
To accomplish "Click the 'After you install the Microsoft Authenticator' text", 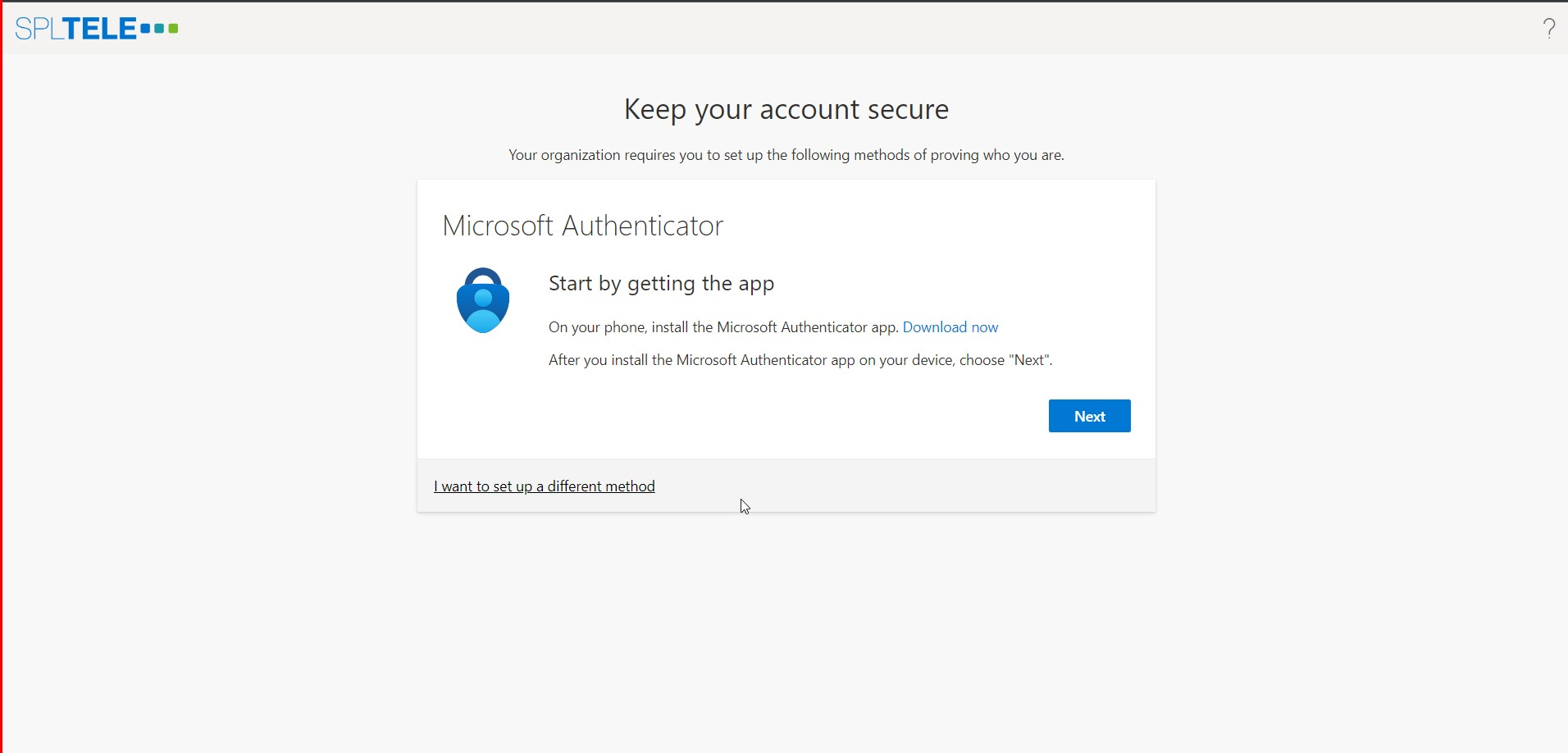I will click(800, 360).
